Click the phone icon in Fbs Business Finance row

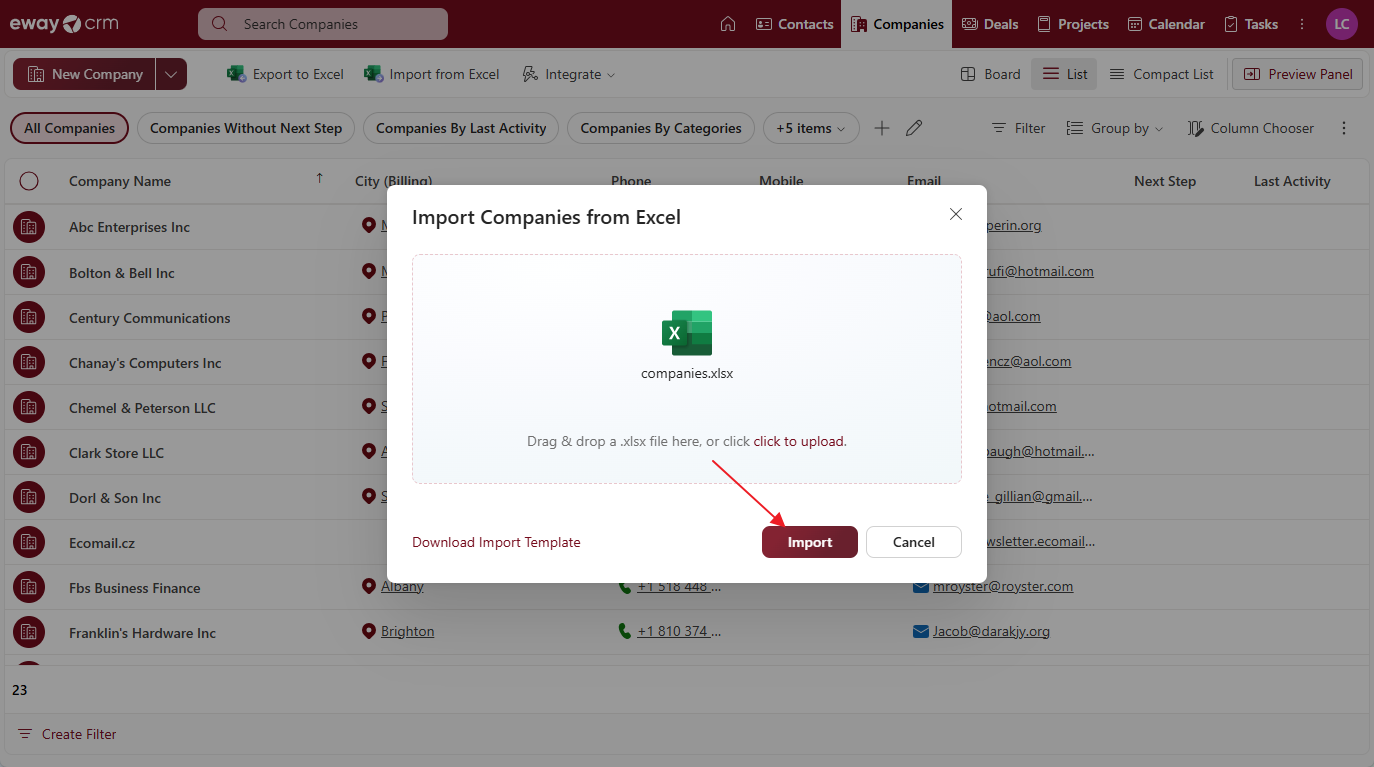tap(625, 586)
